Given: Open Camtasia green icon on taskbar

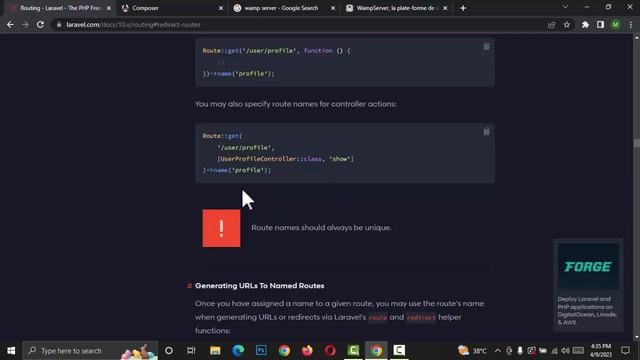Looking at the screenshot, I should click(x=353, y=351).
